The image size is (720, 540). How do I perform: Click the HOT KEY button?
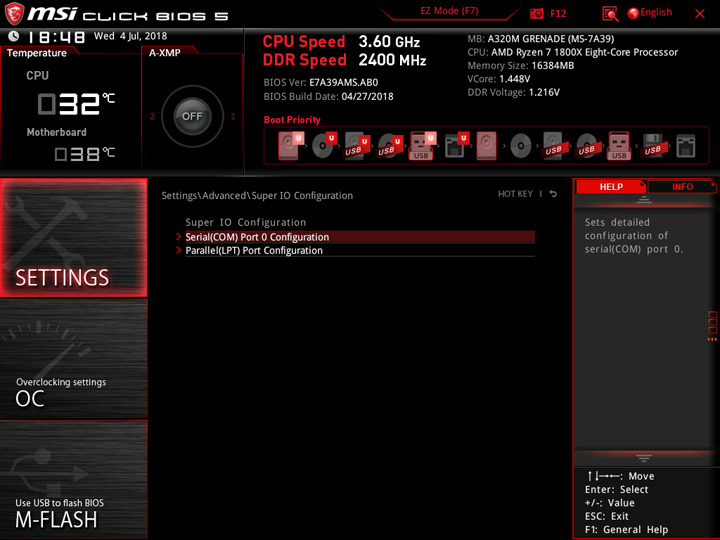tap(515, 194)
